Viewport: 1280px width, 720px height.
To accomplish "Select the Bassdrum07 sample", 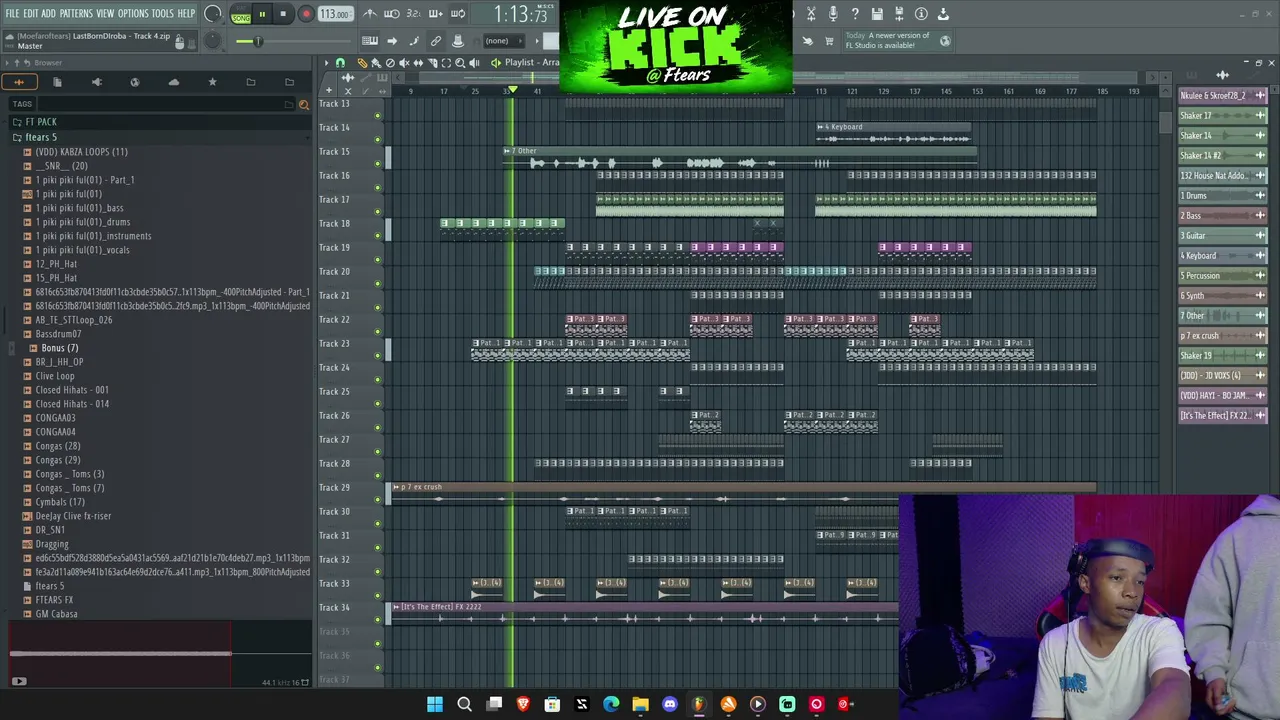I will 58,334.
